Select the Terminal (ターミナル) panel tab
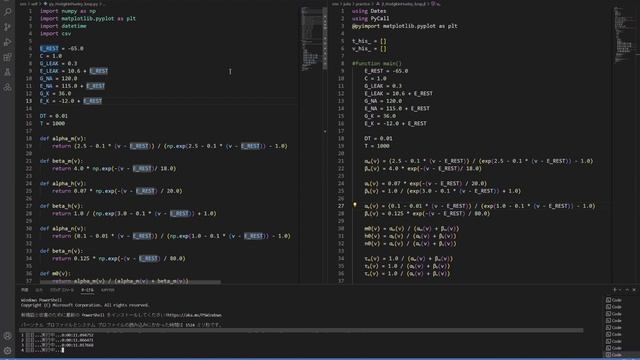Viewport: 640px width, 360px height. click(x=87, y=290)
